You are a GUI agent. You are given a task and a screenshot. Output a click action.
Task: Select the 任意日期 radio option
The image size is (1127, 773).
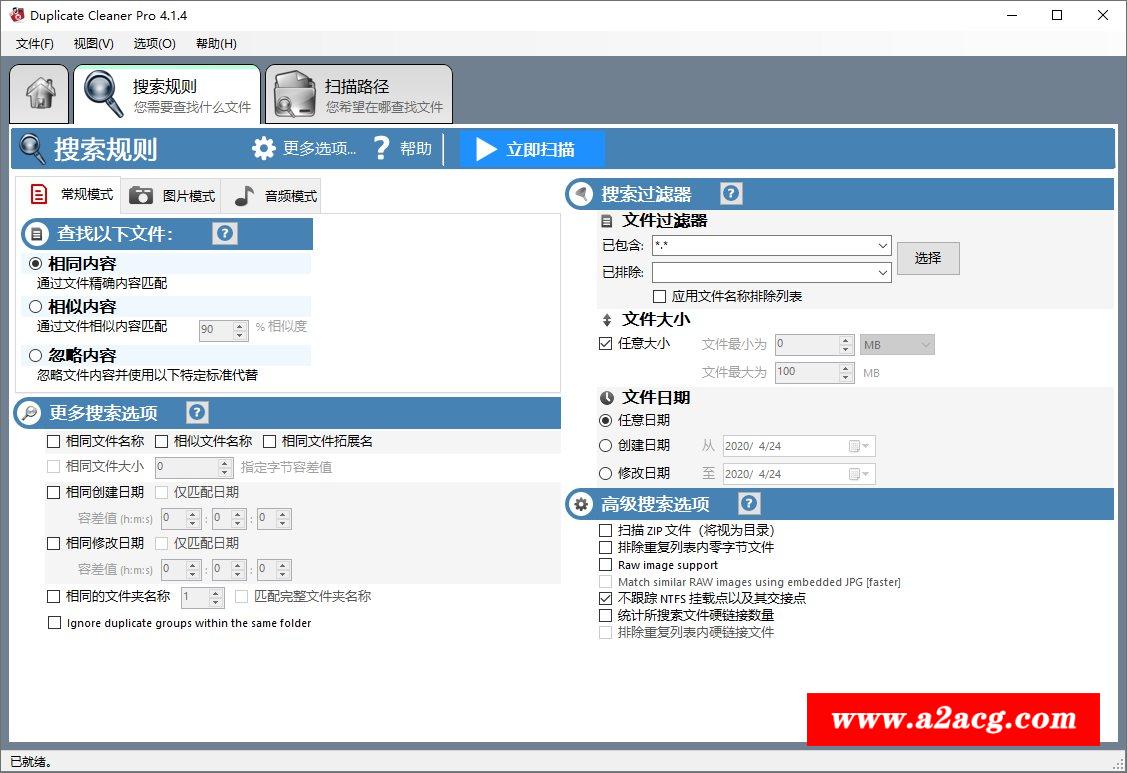click(x=605, y=421)
